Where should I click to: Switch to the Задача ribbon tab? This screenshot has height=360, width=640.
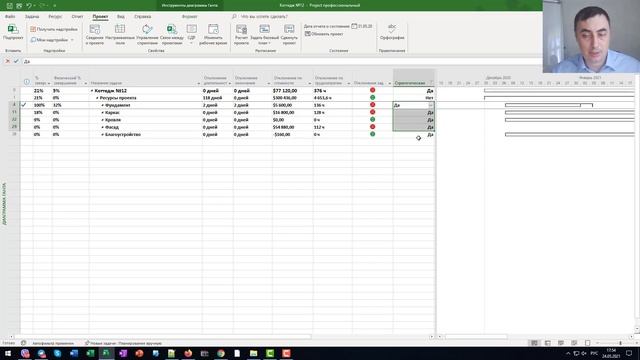(32, 17)
